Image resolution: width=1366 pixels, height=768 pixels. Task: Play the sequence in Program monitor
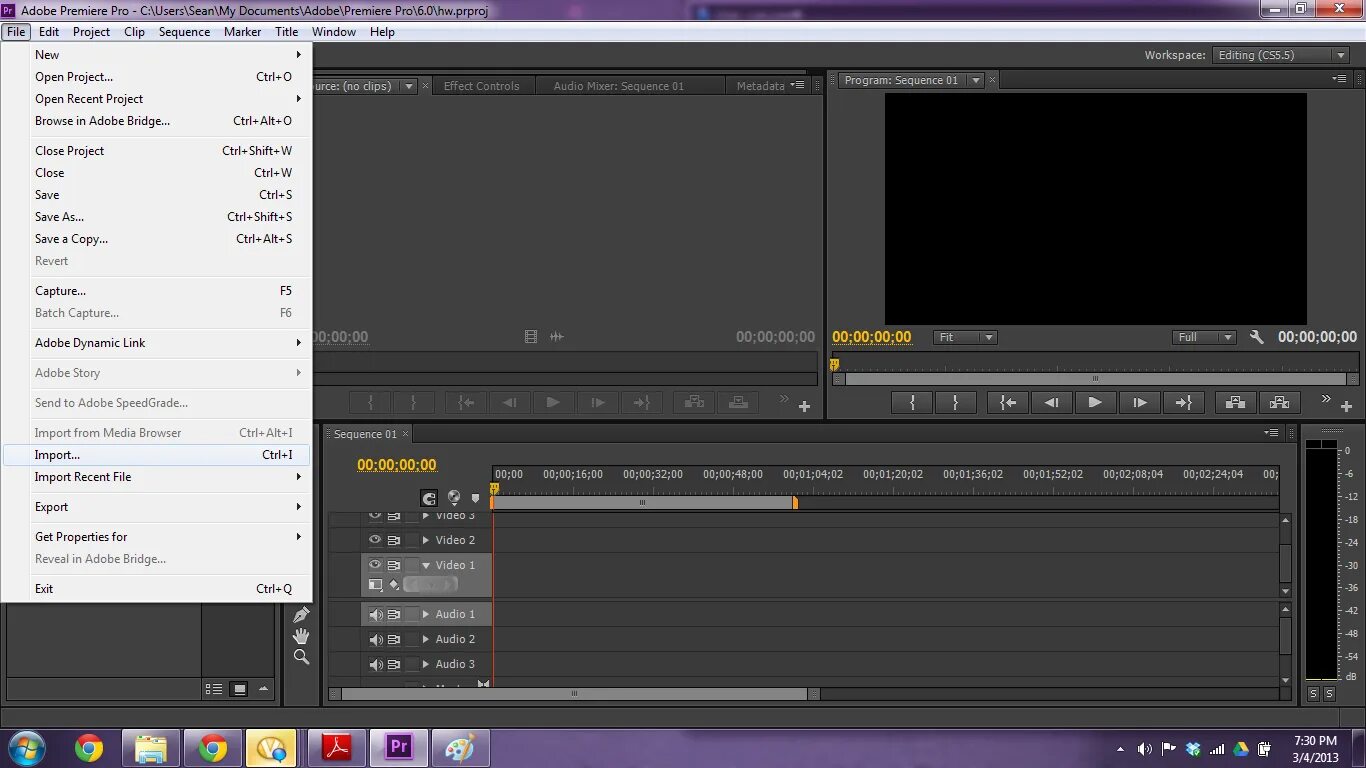[x=1095, y=402]
